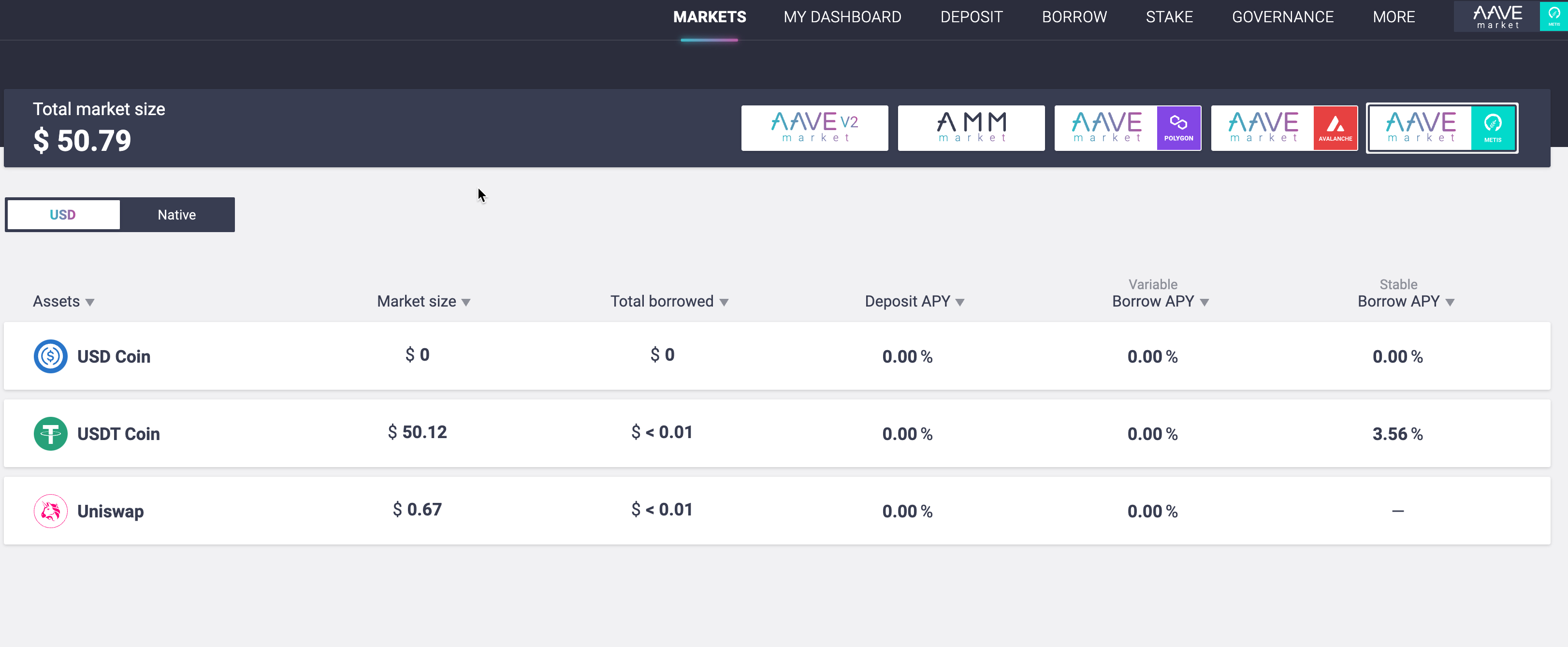Select the Aave Avalanche market logo
The width and height of the screenshot is (1568, 647).
[x=1284, y=128]
